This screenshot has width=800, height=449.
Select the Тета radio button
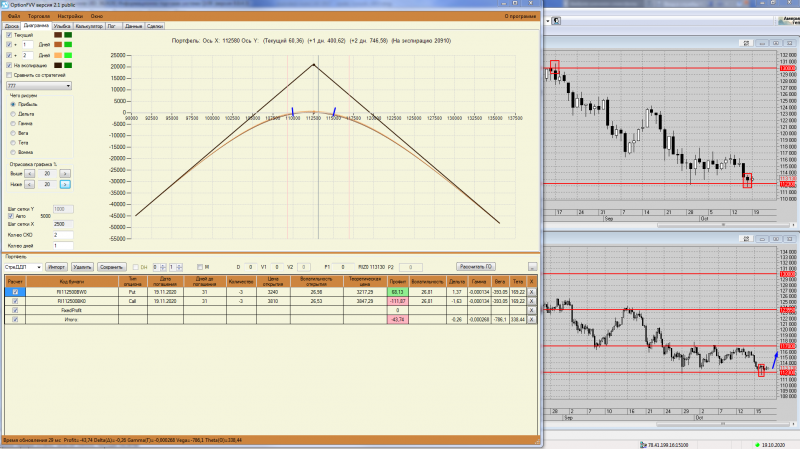coord(13,142)
